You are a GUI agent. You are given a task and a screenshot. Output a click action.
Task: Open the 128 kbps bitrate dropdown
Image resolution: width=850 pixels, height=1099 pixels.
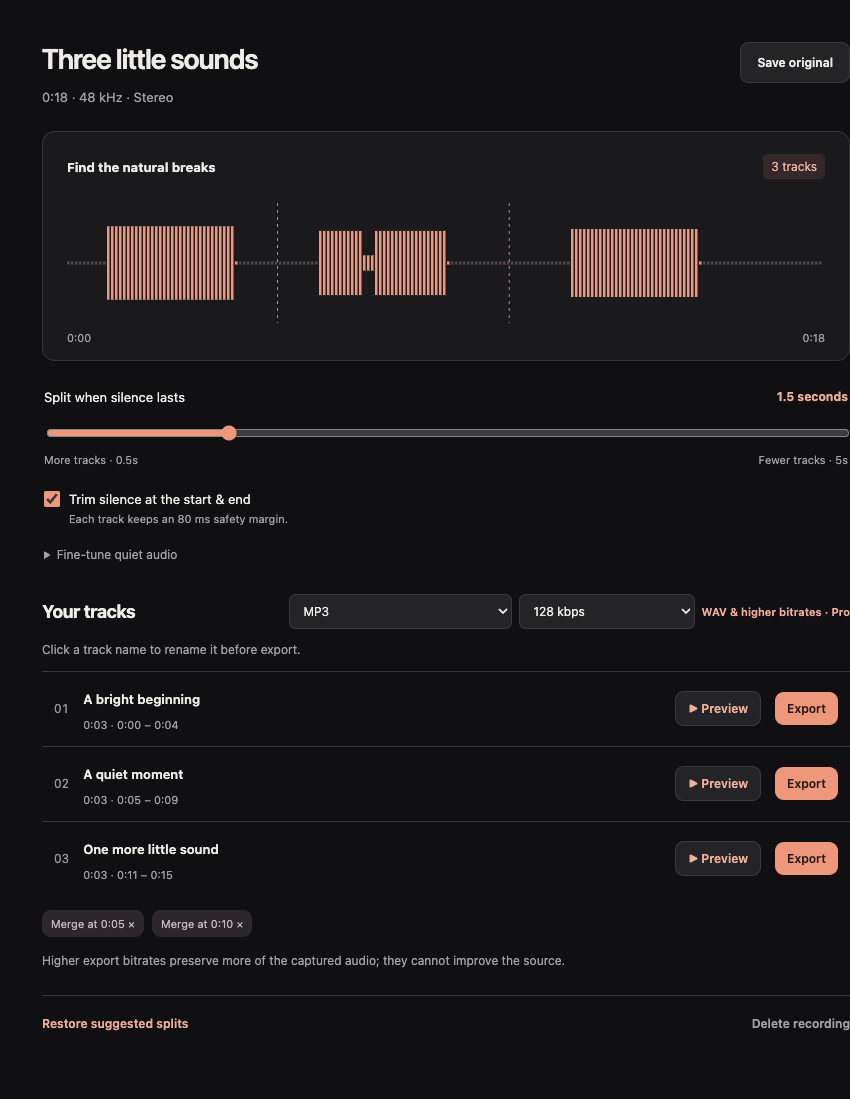[x=607, y=611]
